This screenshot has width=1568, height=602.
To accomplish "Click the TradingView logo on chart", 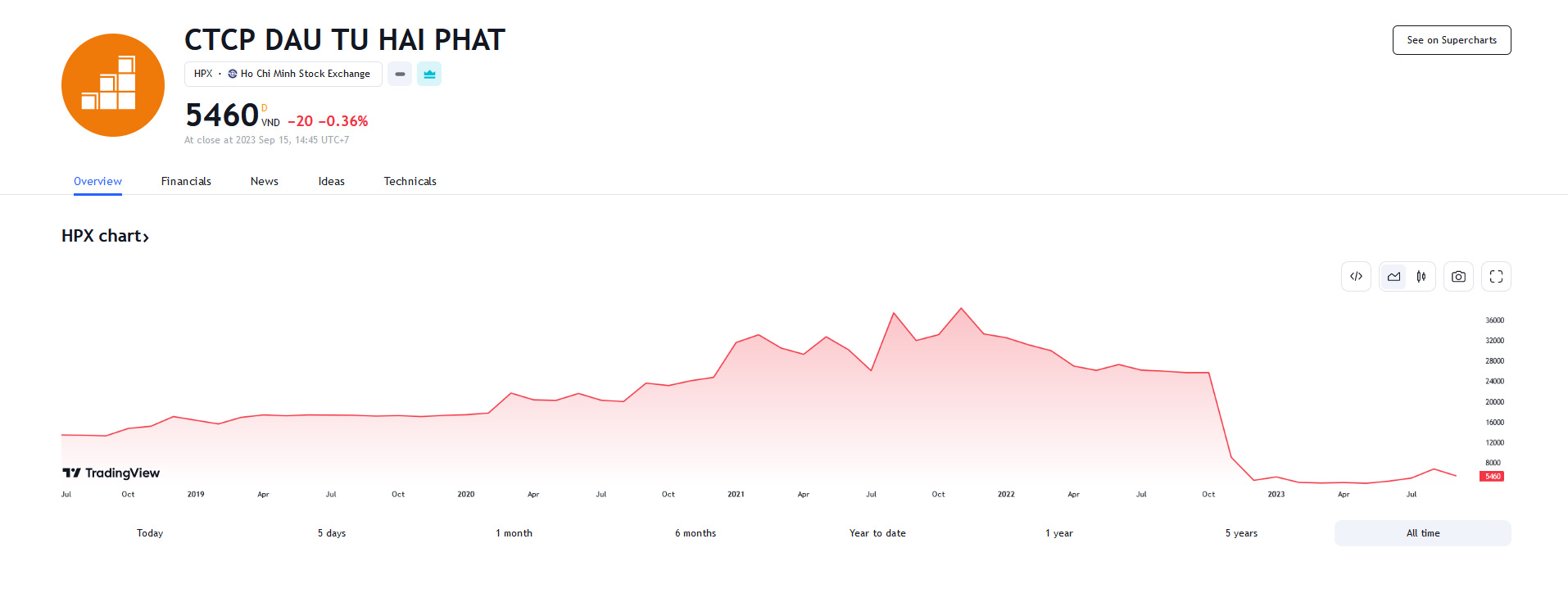I will 111,473.
